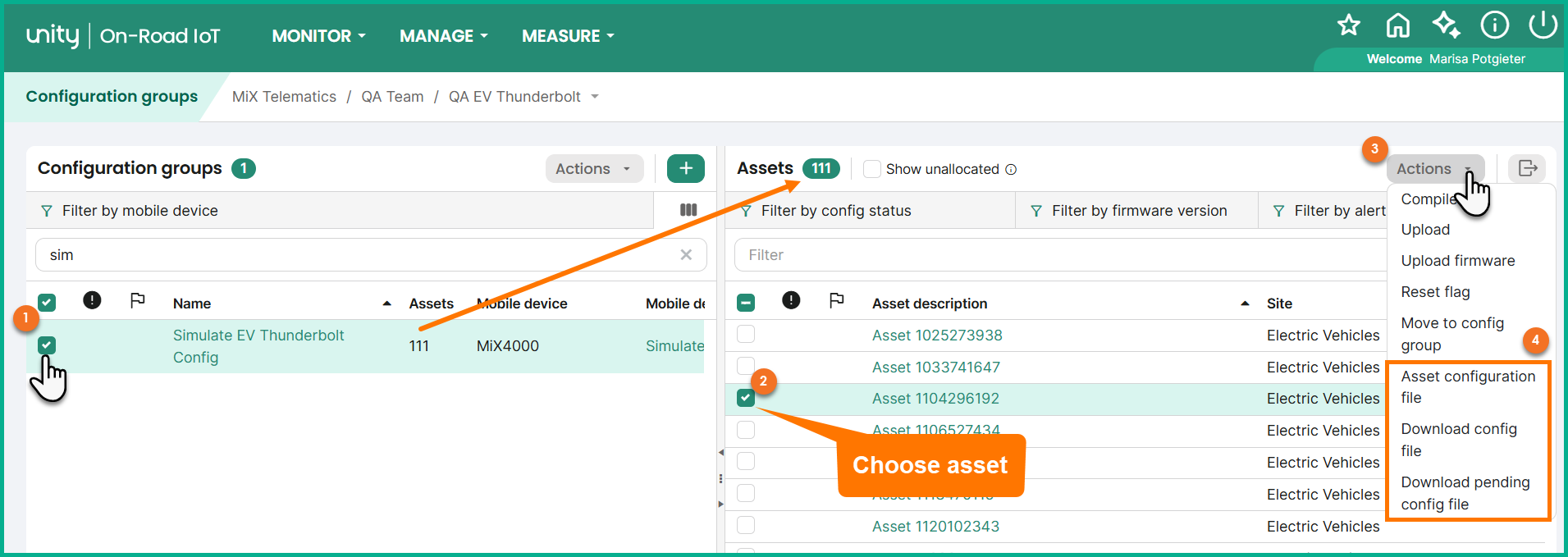Viewport: 1568px width, 557px height.
Task: Open Asset 1104296192 link
Action: [x=935, y=399]
